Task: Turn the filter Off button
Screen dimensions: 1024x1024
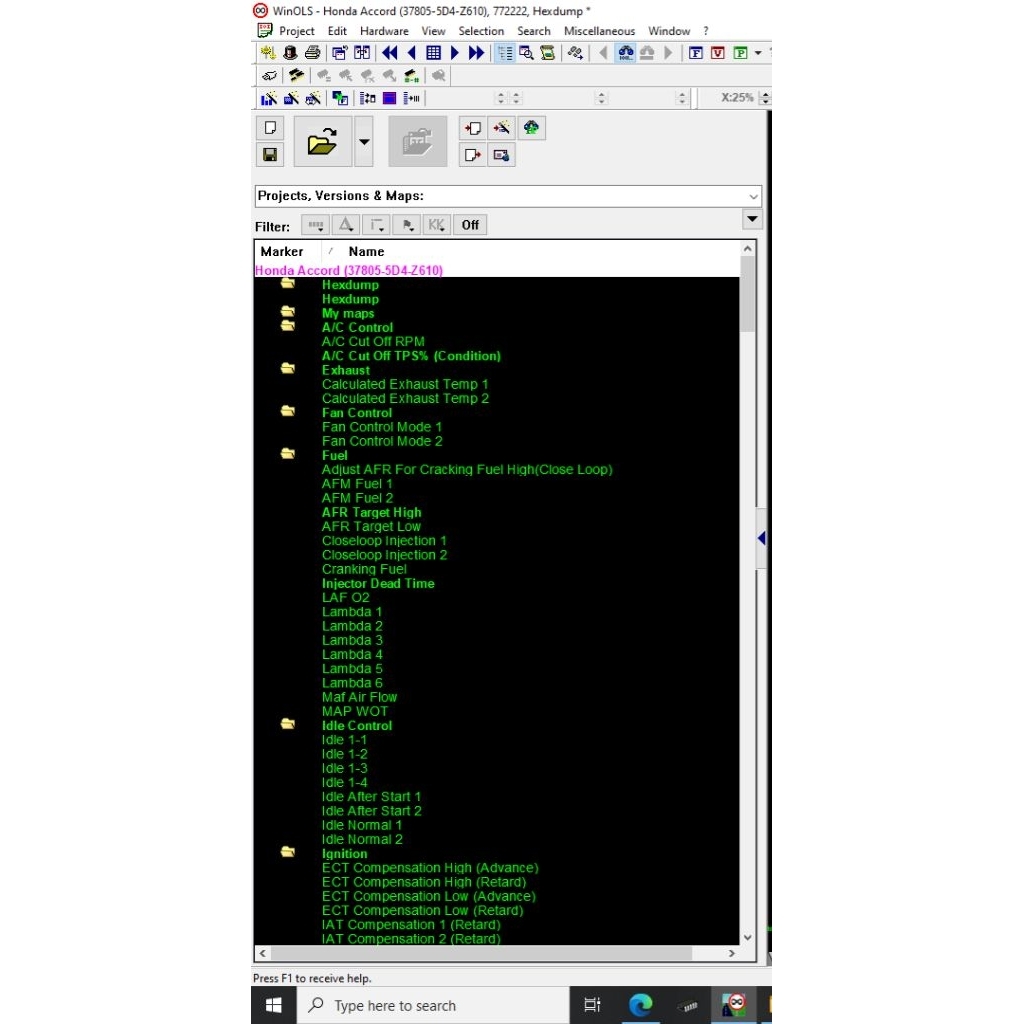Action: click(x=470, y=225)
